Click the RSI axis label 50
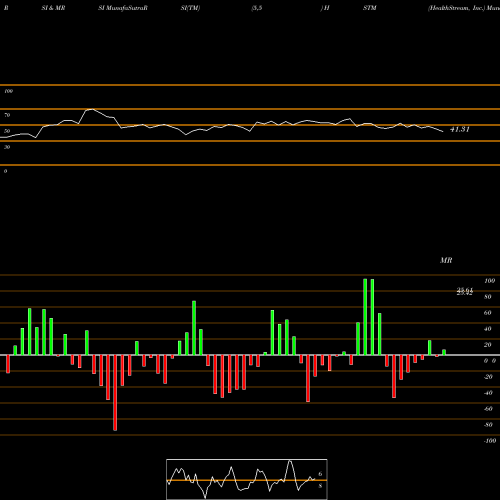 tap(7, 131)
